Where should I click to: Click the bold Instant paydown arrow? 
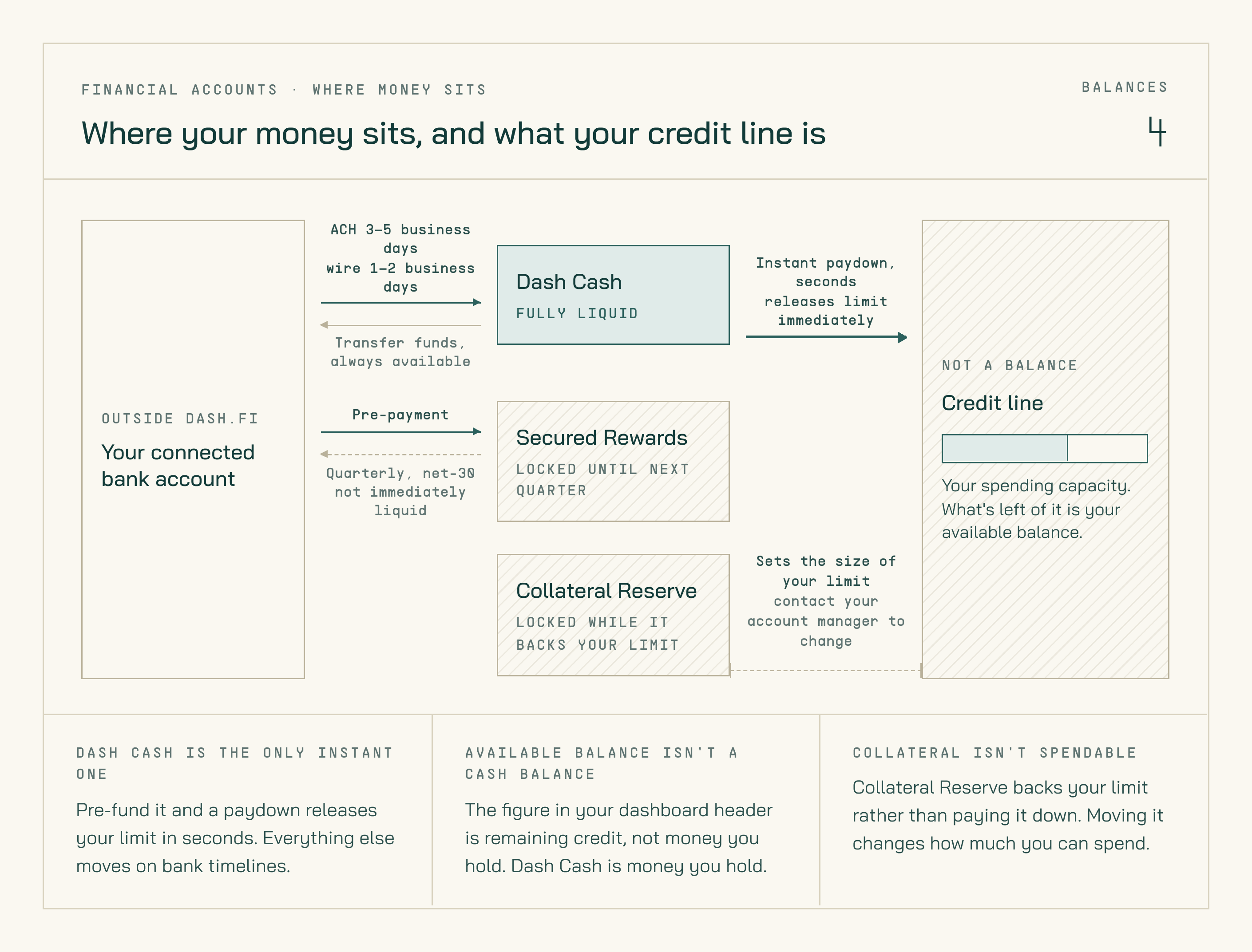click(x=826, y=337)
